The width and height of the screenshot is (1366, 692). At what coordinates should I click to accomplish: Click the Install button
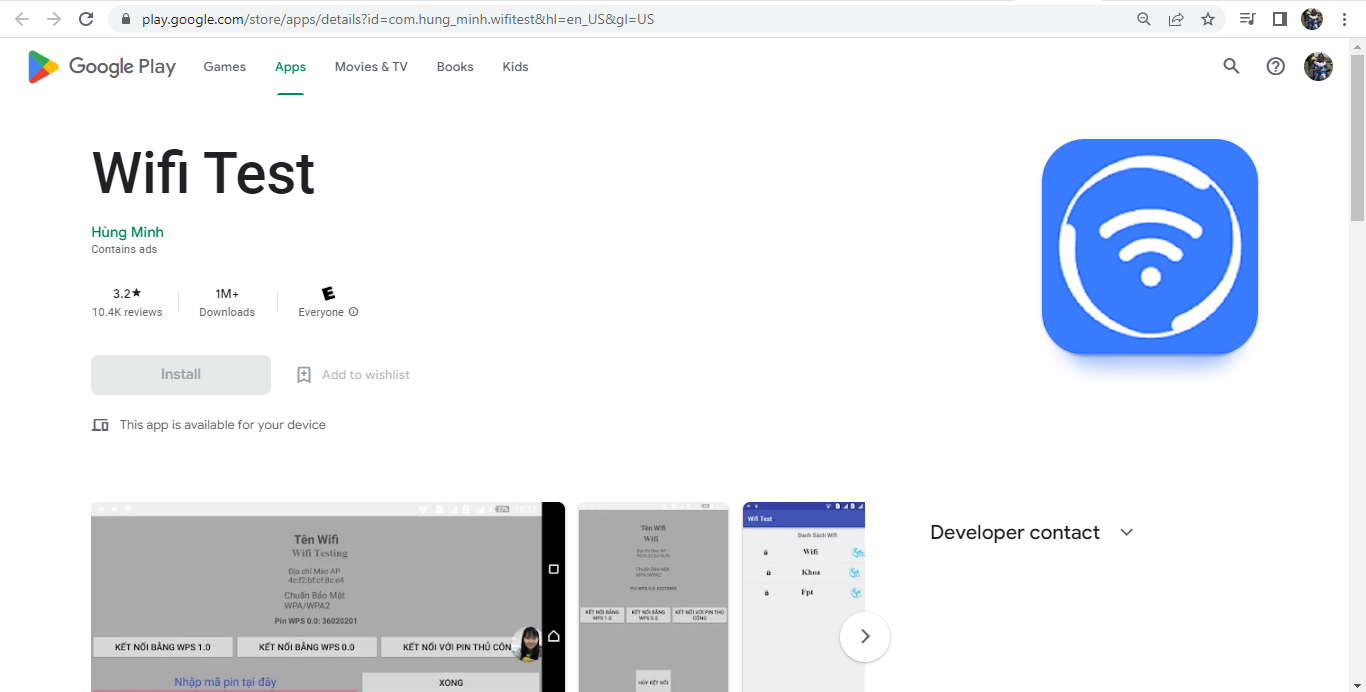[x=181, y=375]
